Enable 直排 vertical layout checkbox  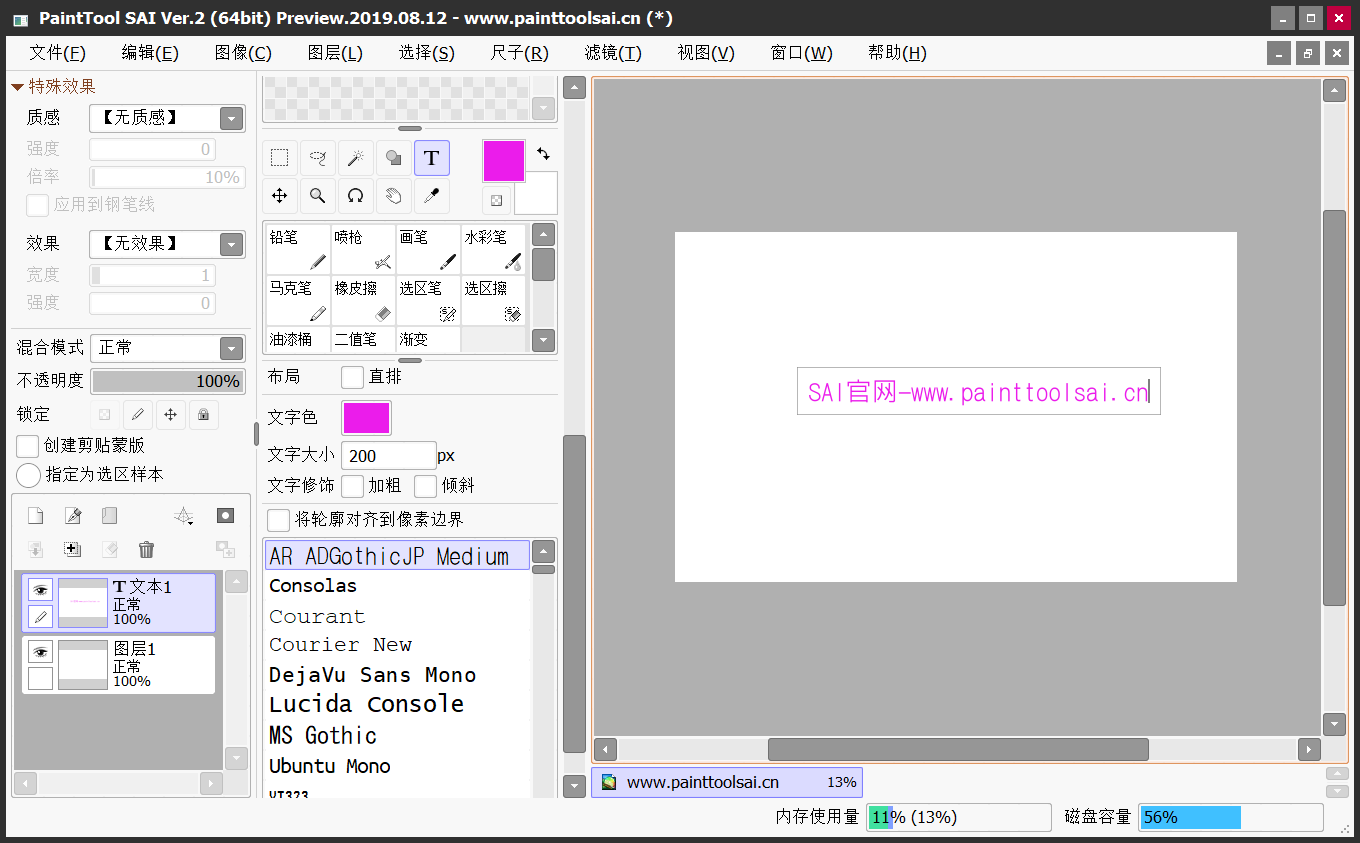(352, 377)
